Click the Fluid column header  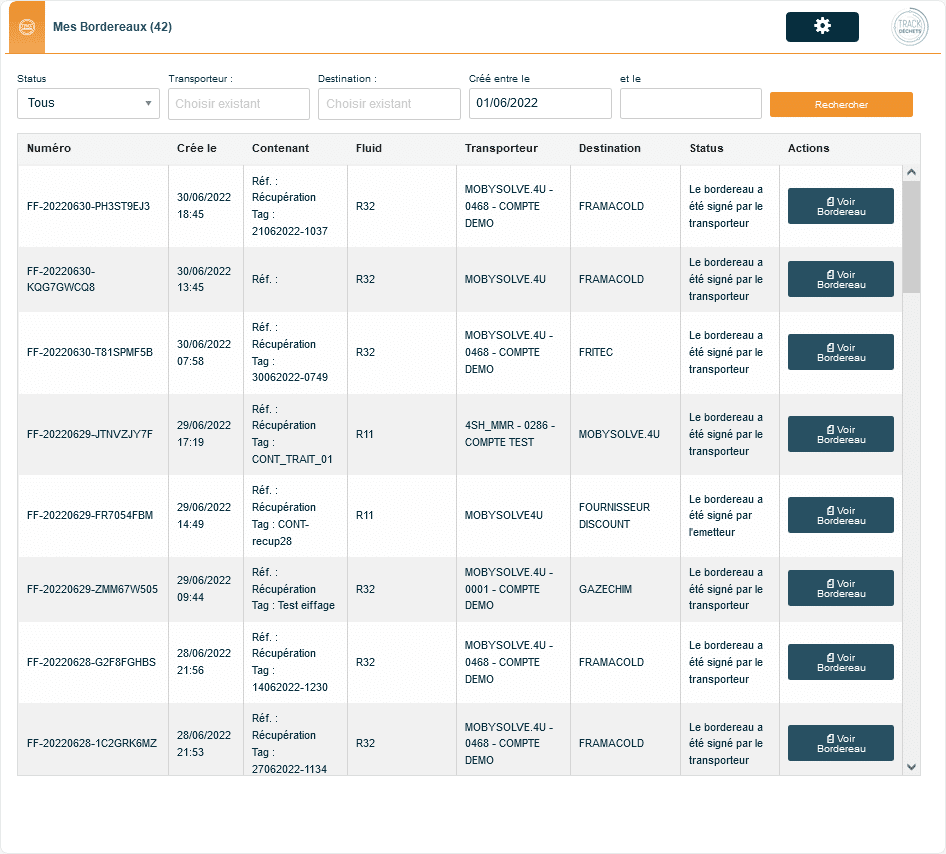coord(369,148)
